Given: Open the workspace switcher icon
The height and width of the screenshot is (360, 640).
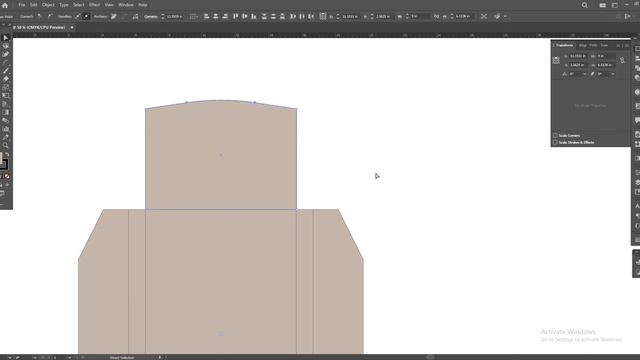Looking at the screenshot, I should click(x=615, y=5).
